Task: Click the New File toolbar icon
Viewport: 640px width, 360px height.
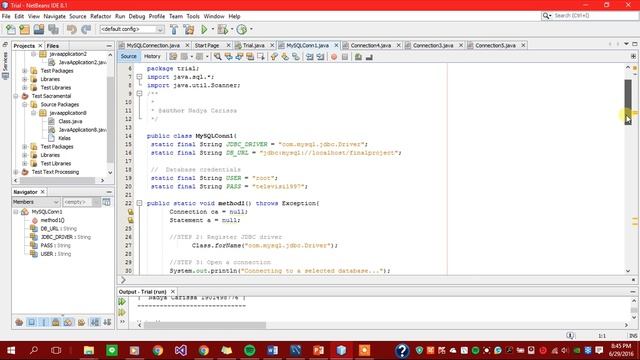Action: point(11,29)
